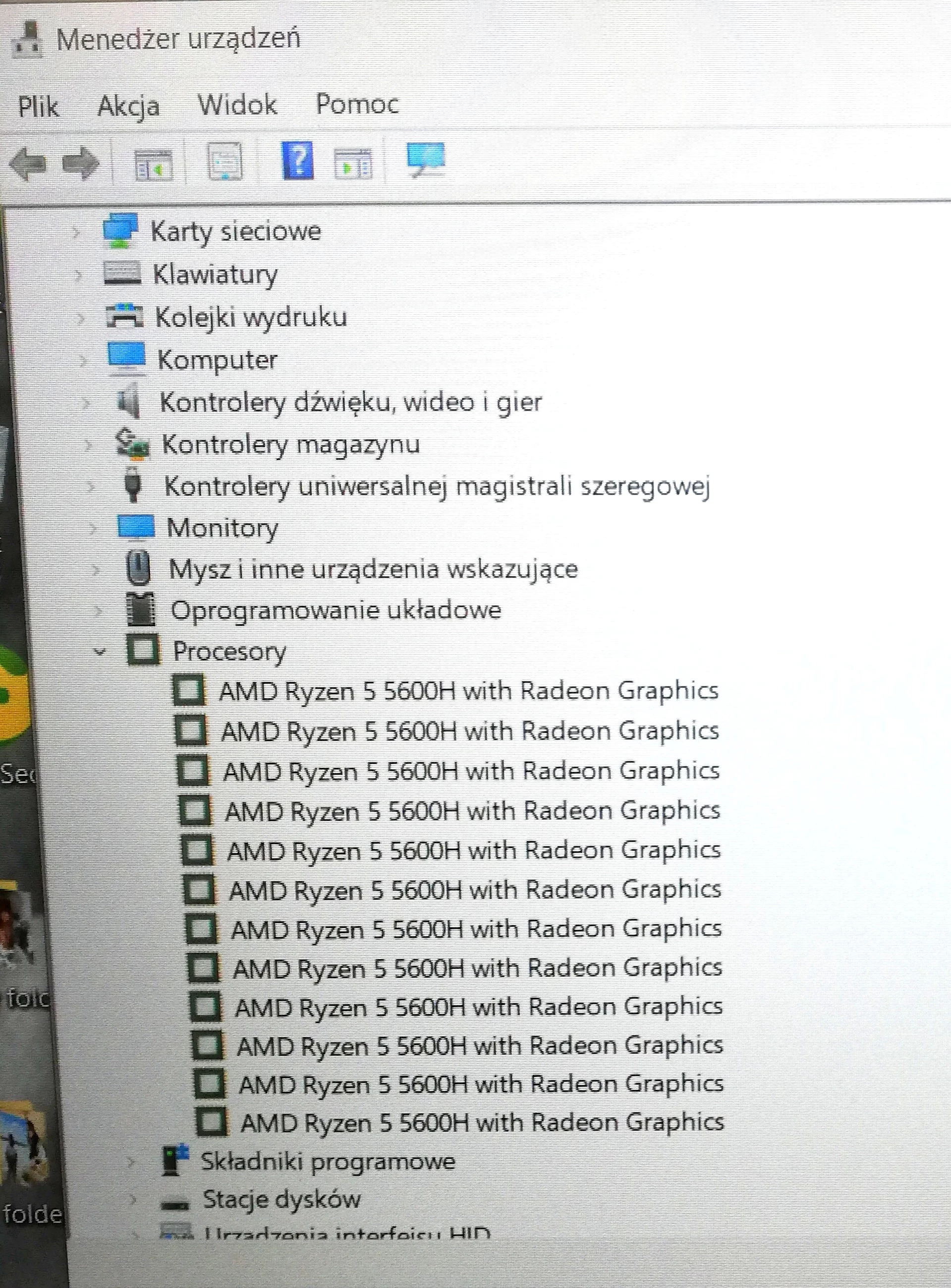Select the Klawiatury label
Screen dimensions: 951x1288
click(x=215, y=274)
